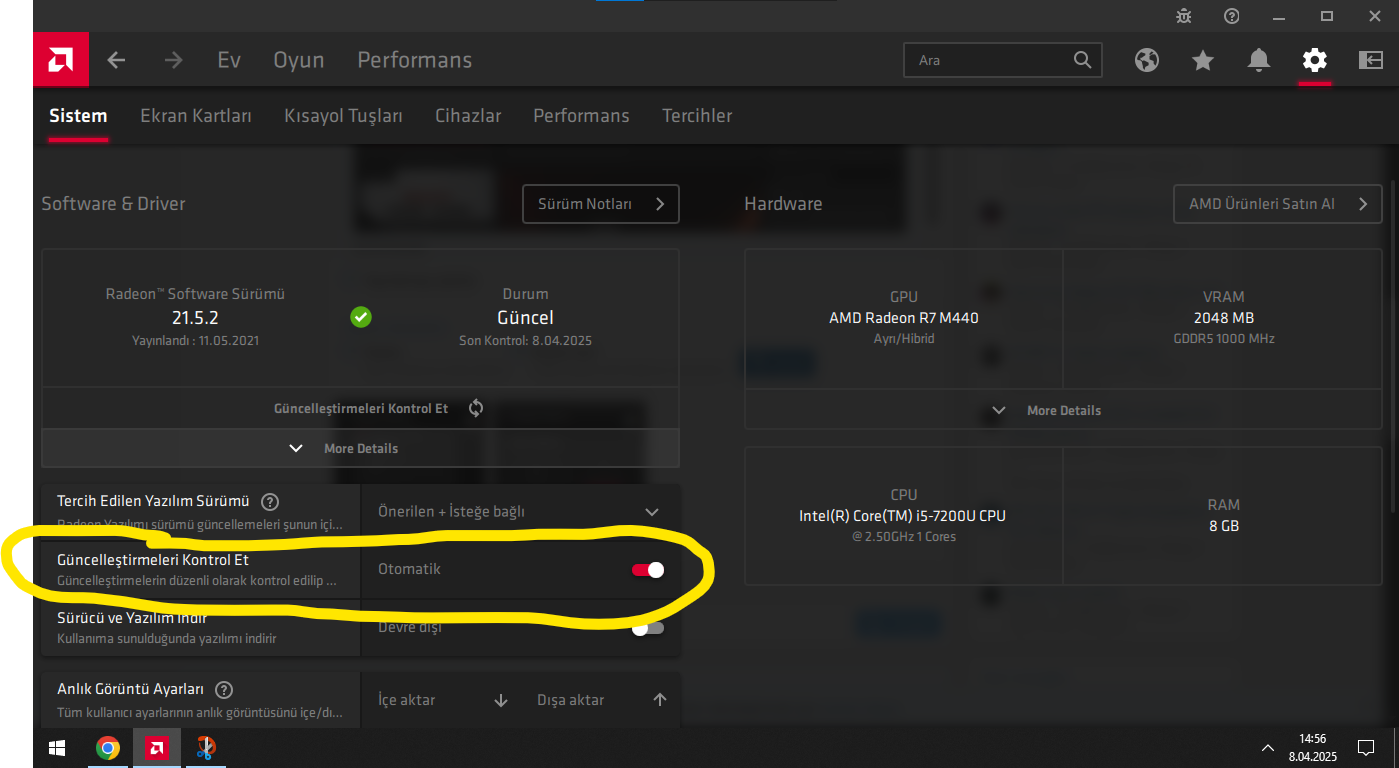
Task: Open Performans in the top navigation bar
Action: (x=414, y=60)
